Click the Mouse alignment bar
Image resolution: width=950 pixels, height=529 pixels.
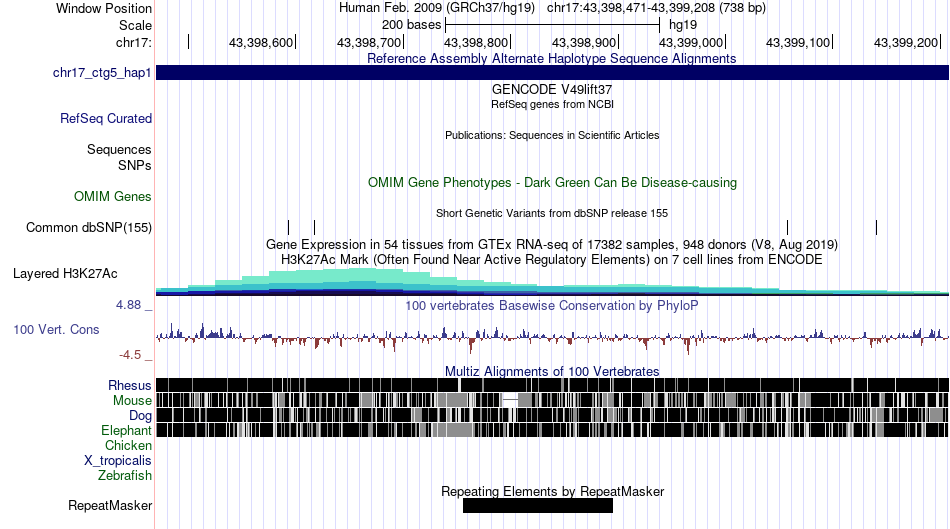tap(552, 400)
